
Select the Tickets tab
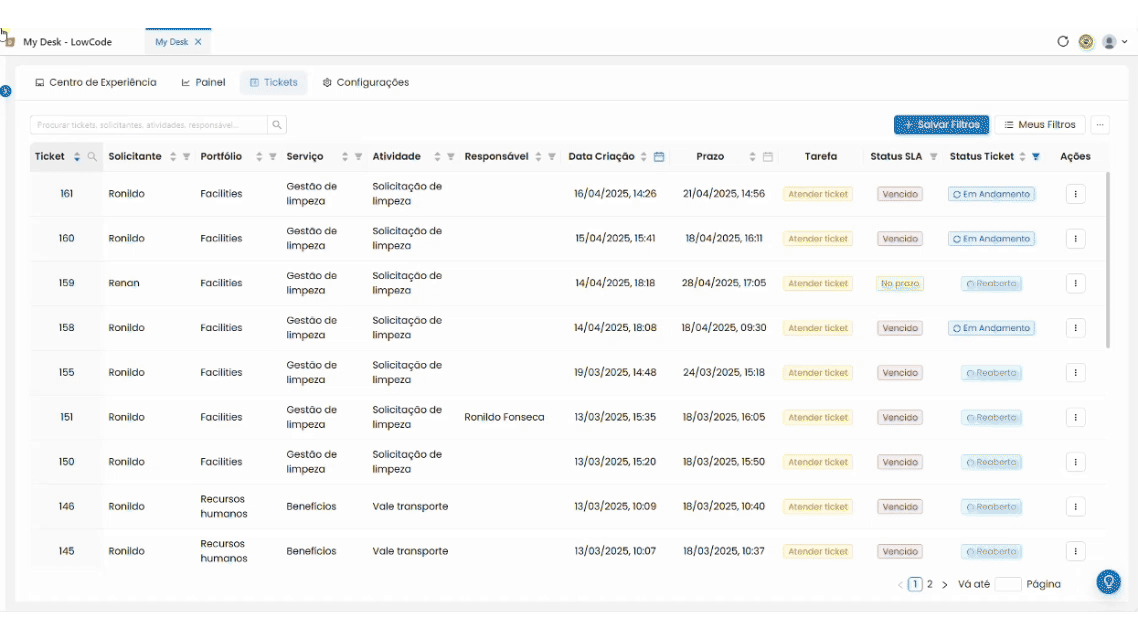(x=274, y=83)
